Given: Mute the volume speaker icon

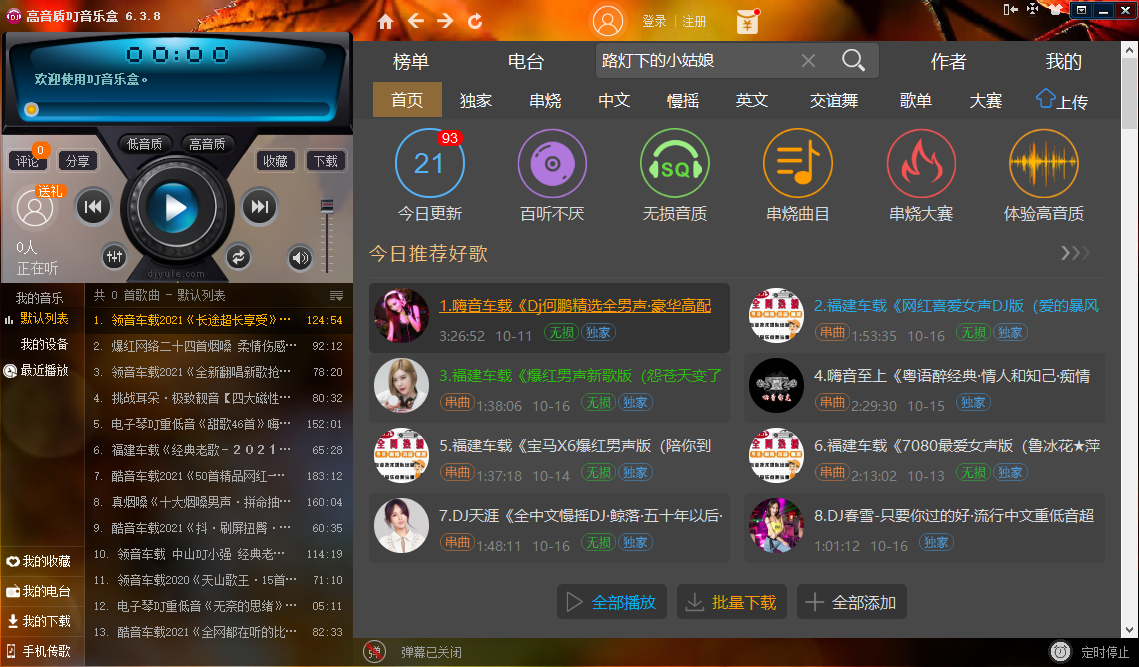Looking at the screenshot, I should tap(299, 257).
